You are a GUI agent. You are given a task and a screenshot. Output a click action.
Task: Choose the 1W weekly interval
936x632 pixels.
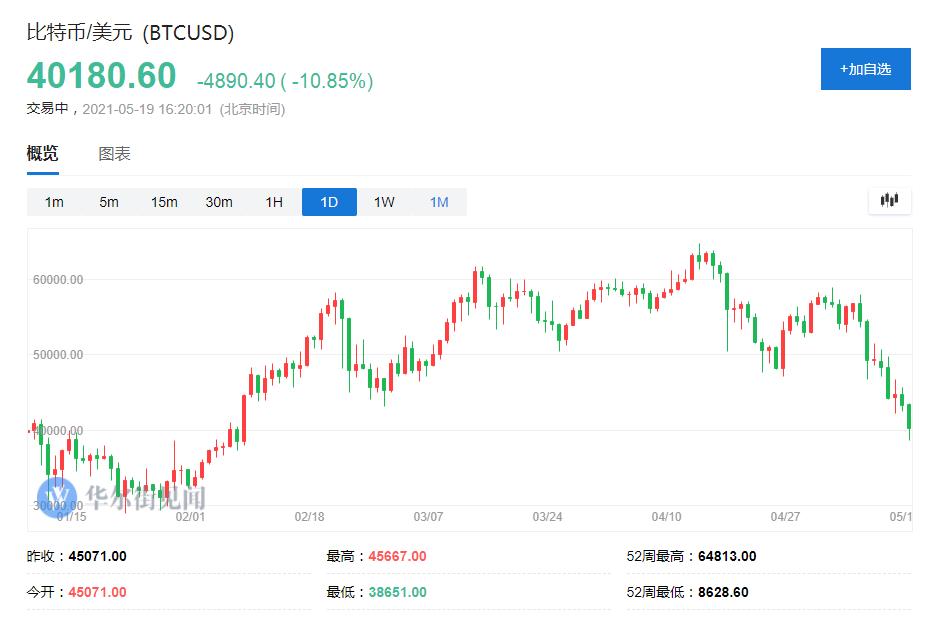(384, 202)
